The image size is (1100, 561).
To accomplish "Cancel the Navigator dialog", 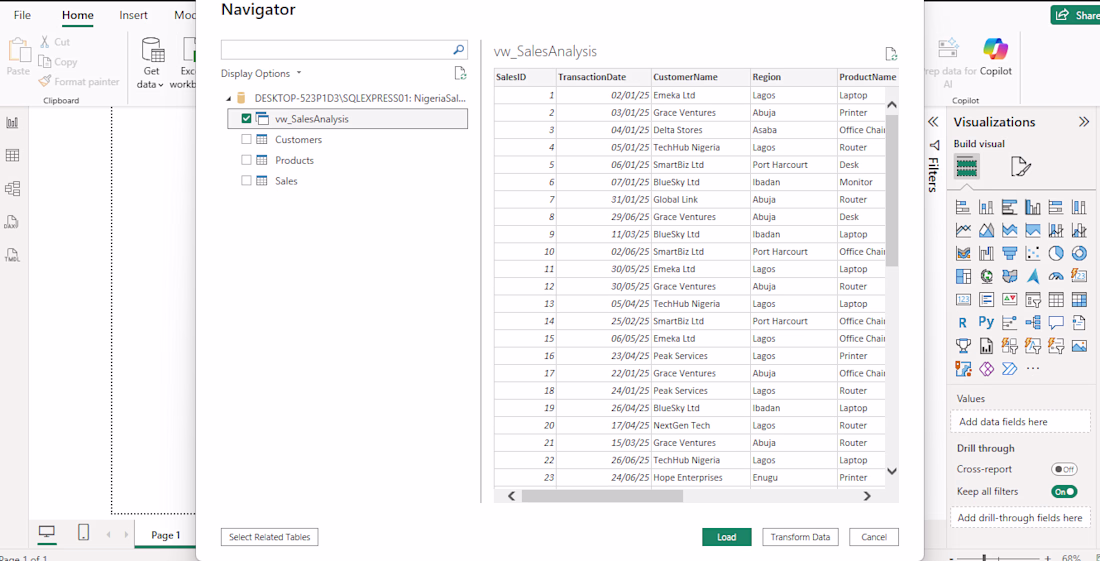I will click(x=873, y=537).
